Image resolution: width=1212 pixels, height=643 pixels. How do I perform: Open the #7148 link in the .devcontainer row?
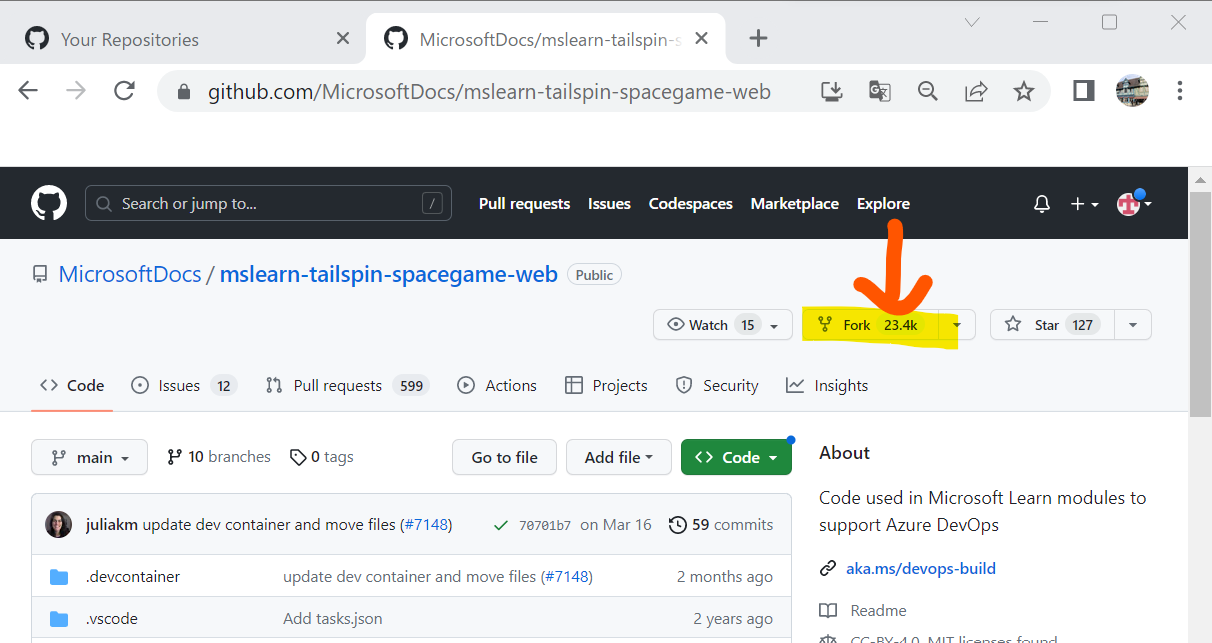pos(568,577)
